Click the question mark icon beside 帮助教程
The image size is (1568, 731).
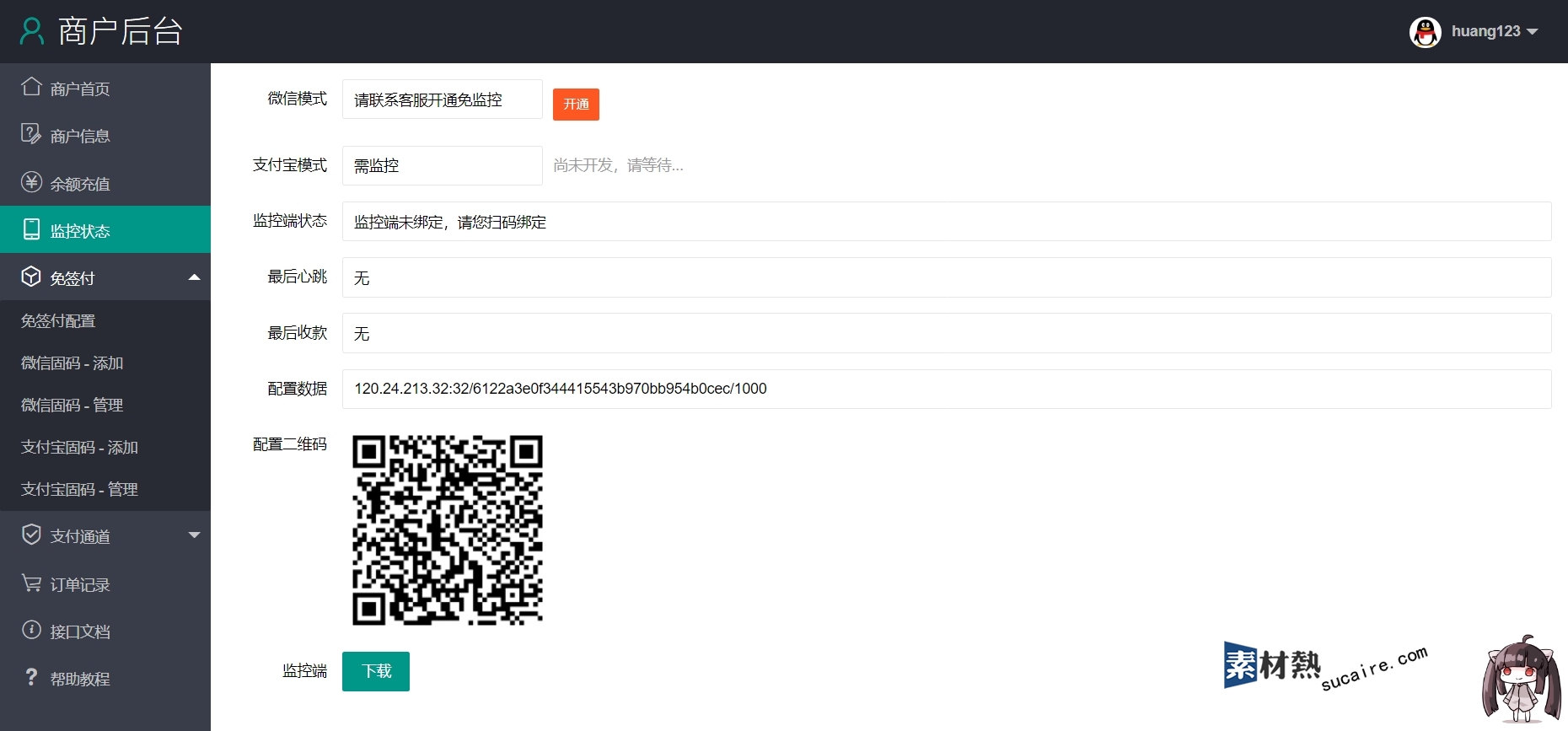(x=31, y=677)
